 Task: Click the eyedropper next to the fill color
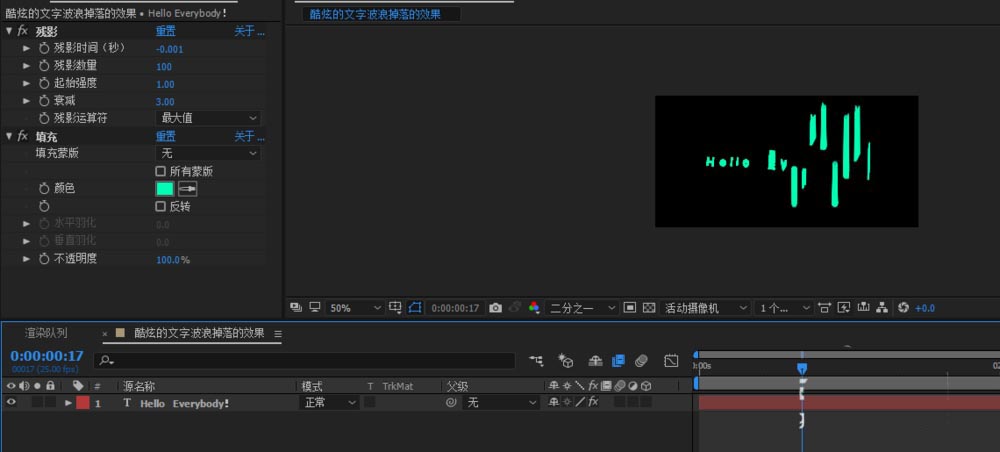(x=188, y=188)
